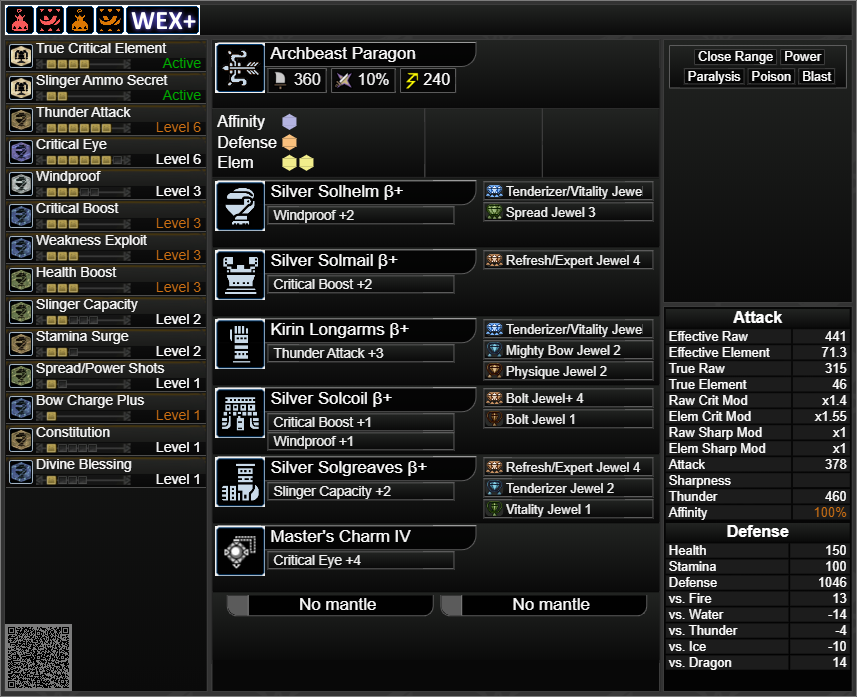Open the Spread Jewel 3 decoration slot

pyautogui.click(x=568, y=212)
